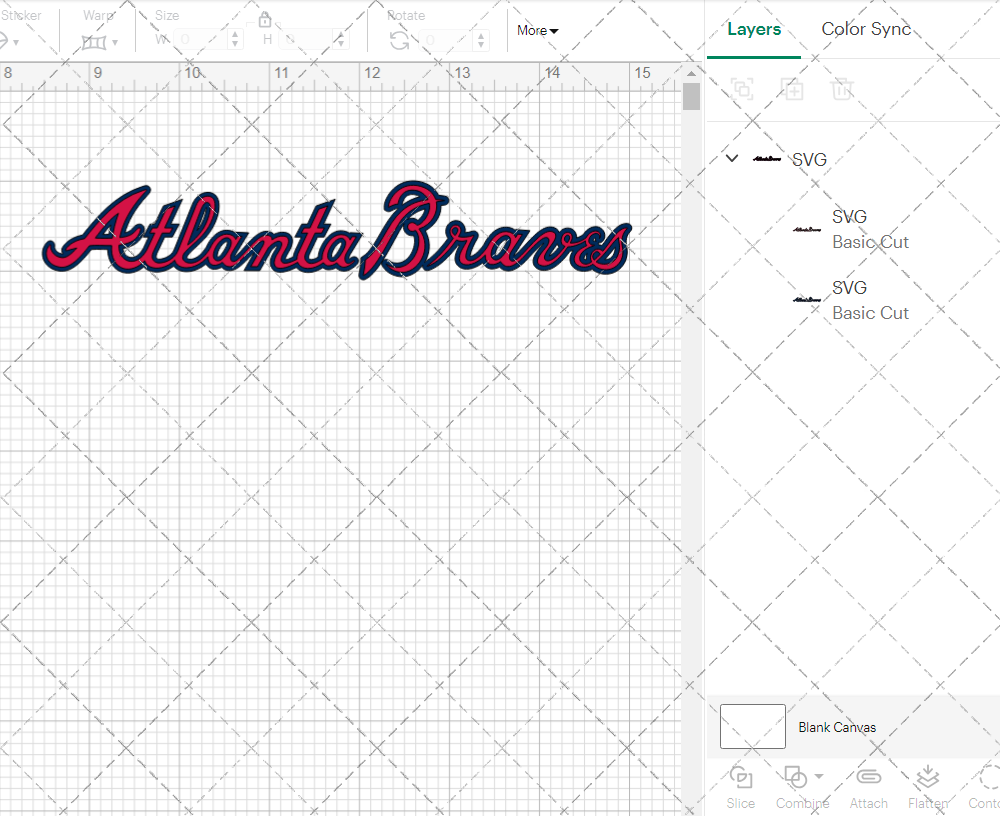Select the Slice tool
The image size is (1000, 816).
click(x=740, y=786)
